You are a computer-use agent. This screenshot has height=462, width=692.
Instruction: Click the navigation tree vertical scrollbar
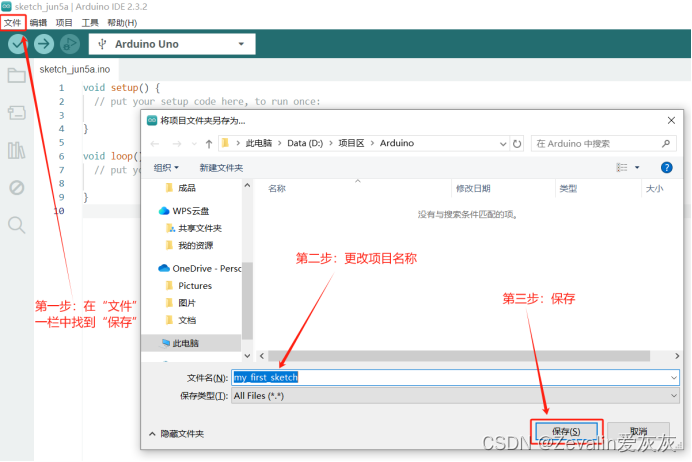[247, 301]
